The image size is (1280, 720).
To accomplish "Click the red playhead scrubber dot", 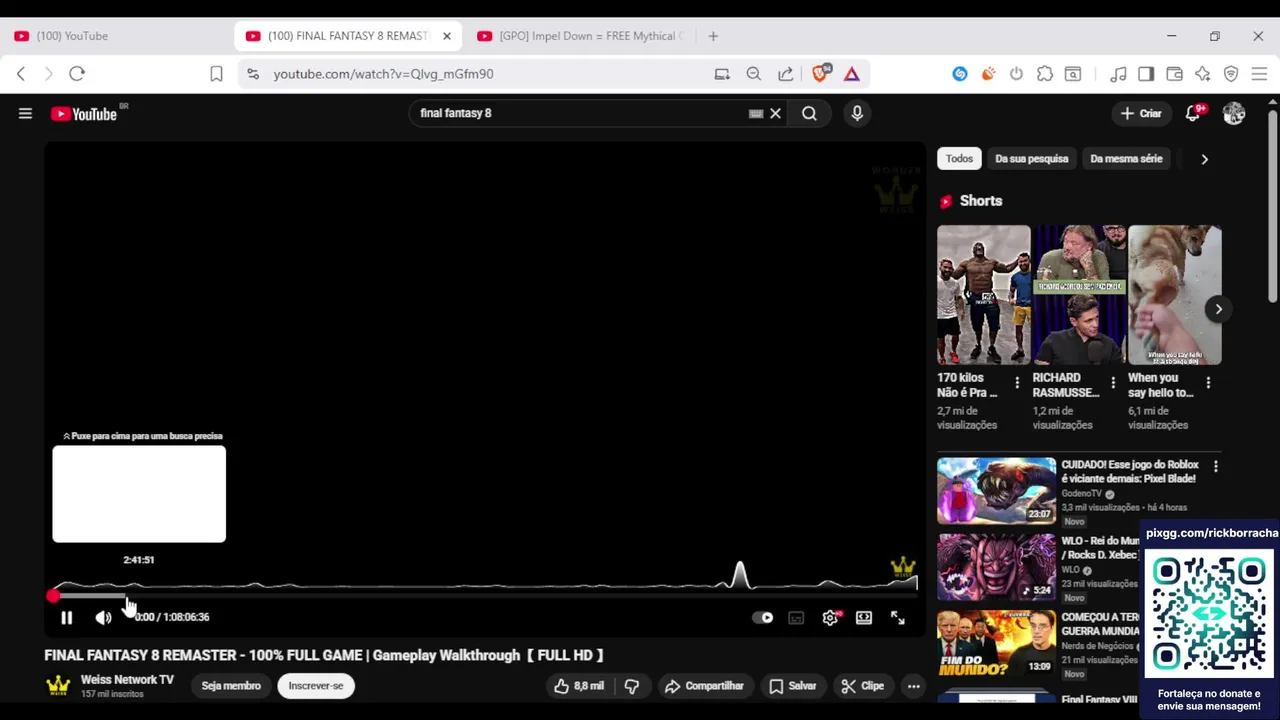I will click(53, 596).
